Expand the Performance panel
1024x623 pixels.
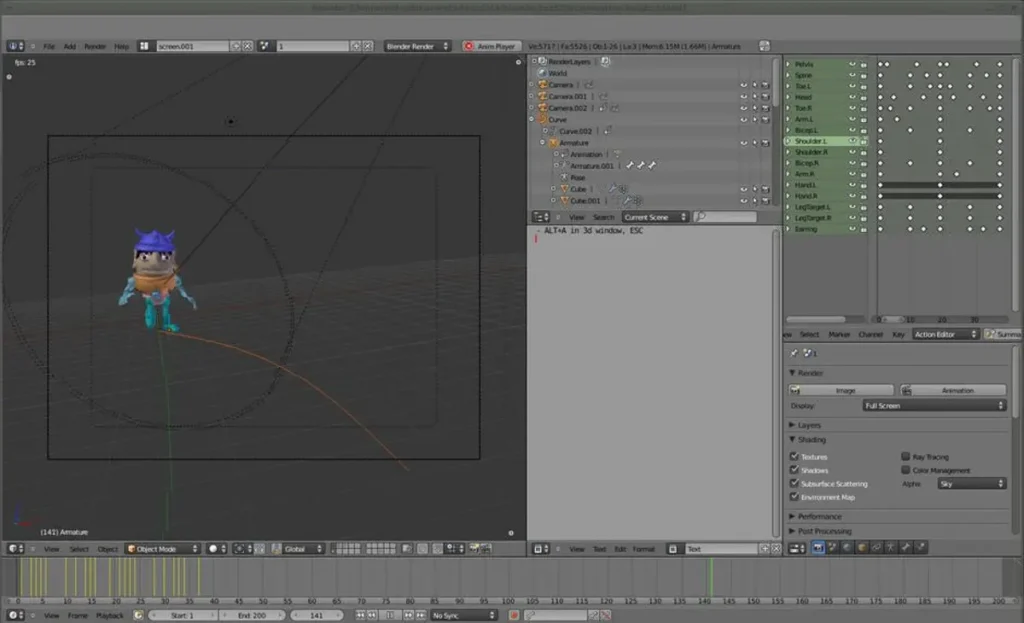click(x=819, y=517)
